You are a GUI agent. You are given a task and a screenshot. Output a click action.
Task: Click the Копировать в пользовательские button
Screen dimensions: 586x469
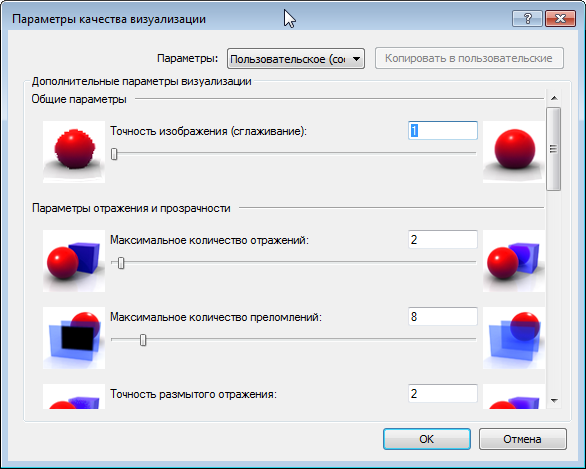pos(469,58)
